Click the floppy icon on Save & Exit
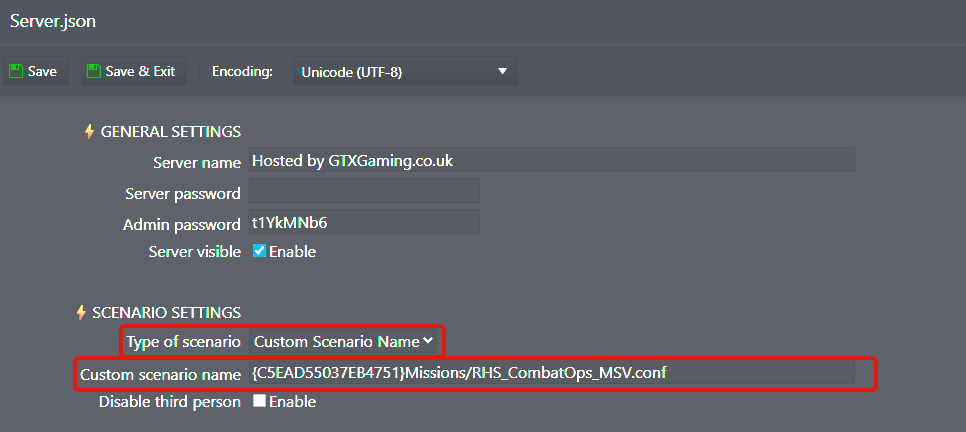 (94, 71)
